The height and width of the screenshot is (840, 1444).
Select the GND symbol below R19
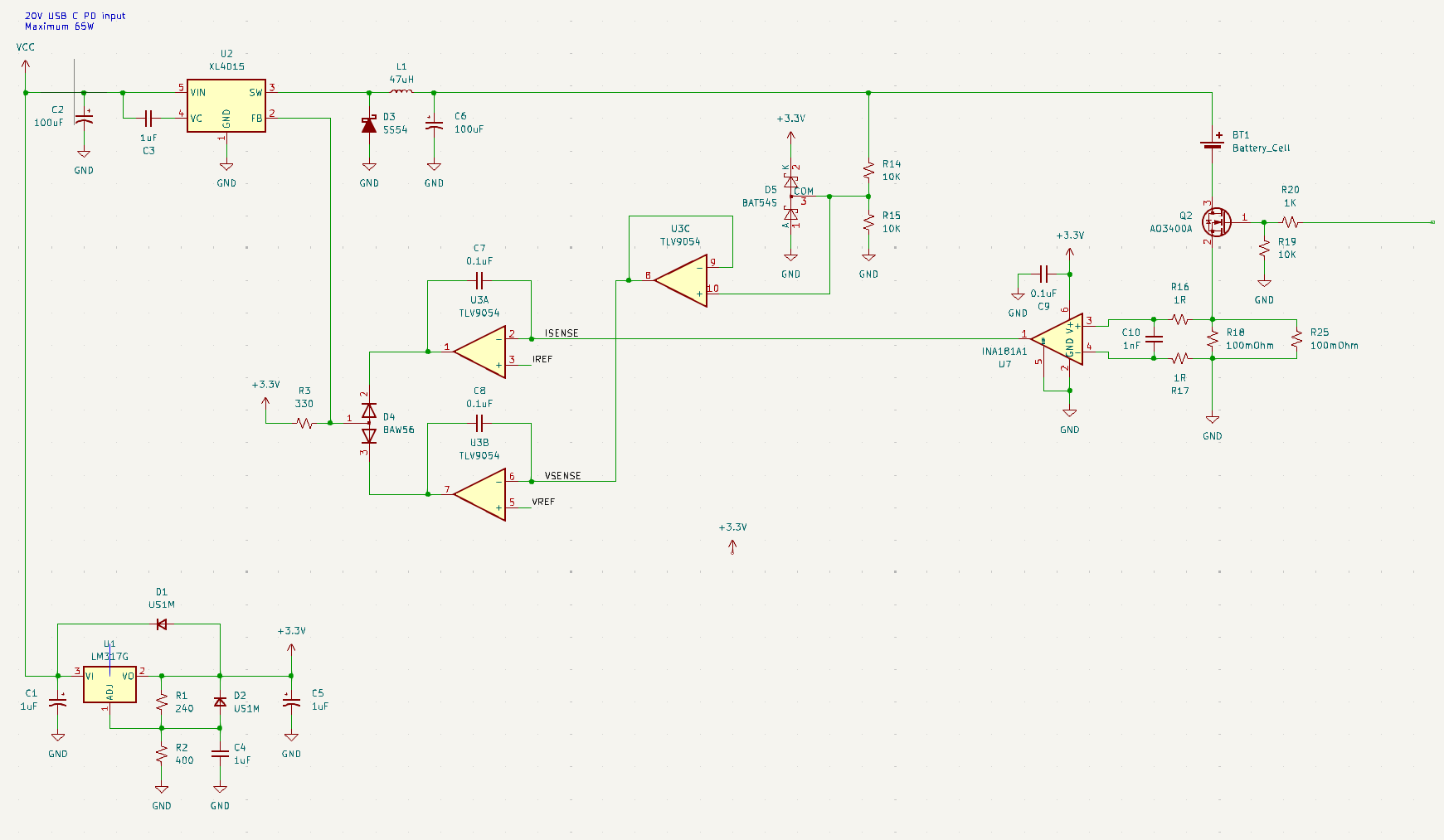point(1264,284)
